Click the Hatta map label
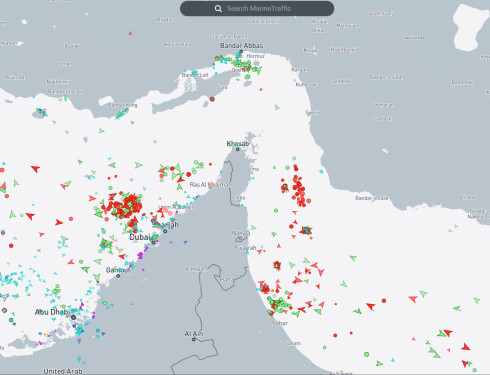The height and width of the screenshot is (375, 490). (x=227, y=279)
